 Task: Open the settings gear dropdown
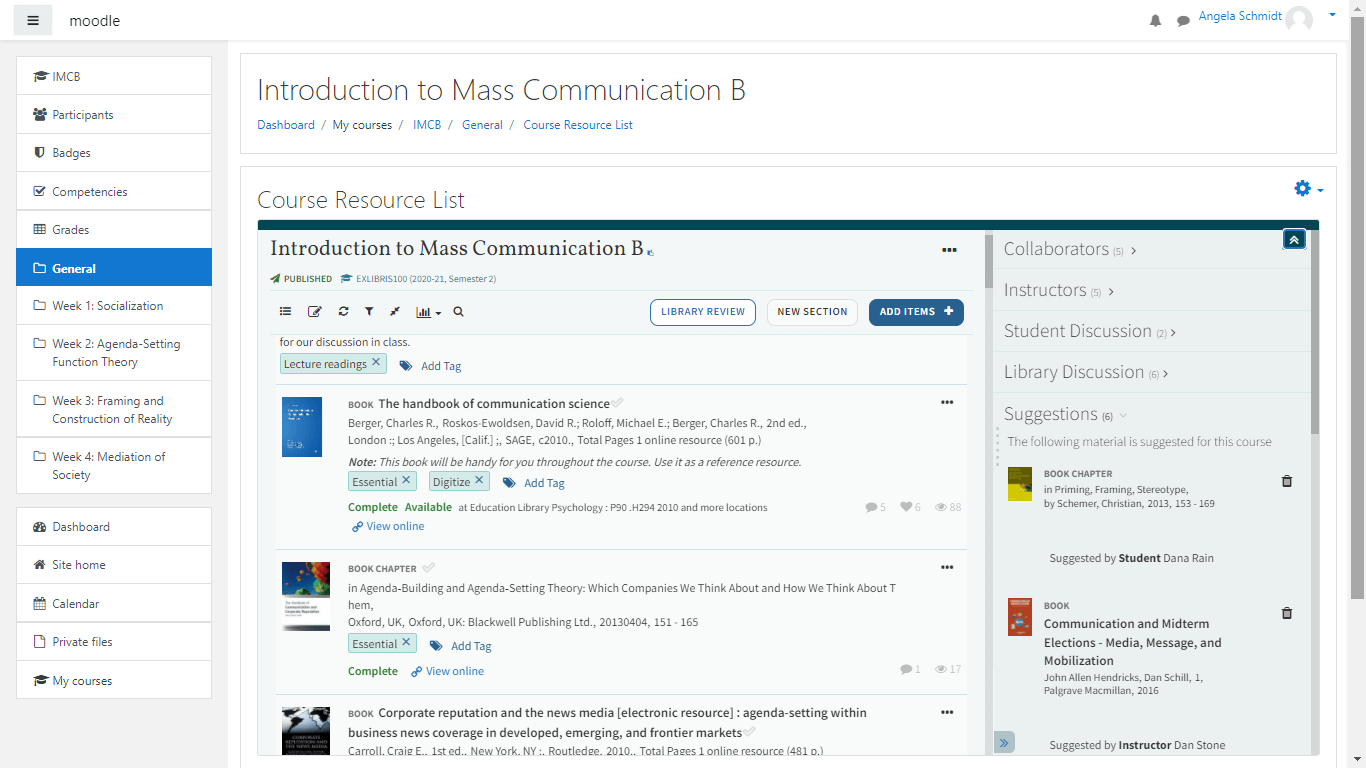[x=1308, y=189]
